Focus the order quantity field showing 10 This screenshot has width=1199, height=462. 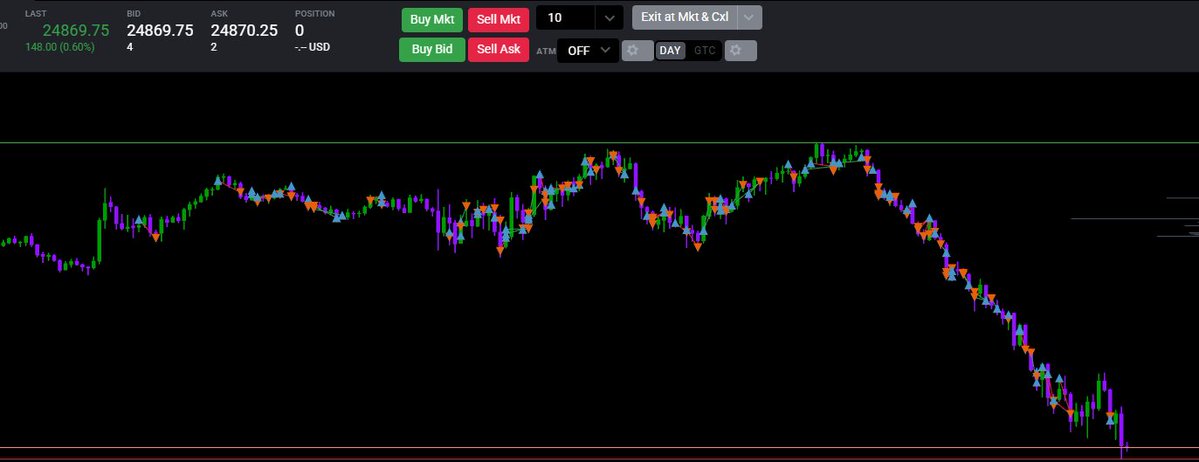pos(566,18)
